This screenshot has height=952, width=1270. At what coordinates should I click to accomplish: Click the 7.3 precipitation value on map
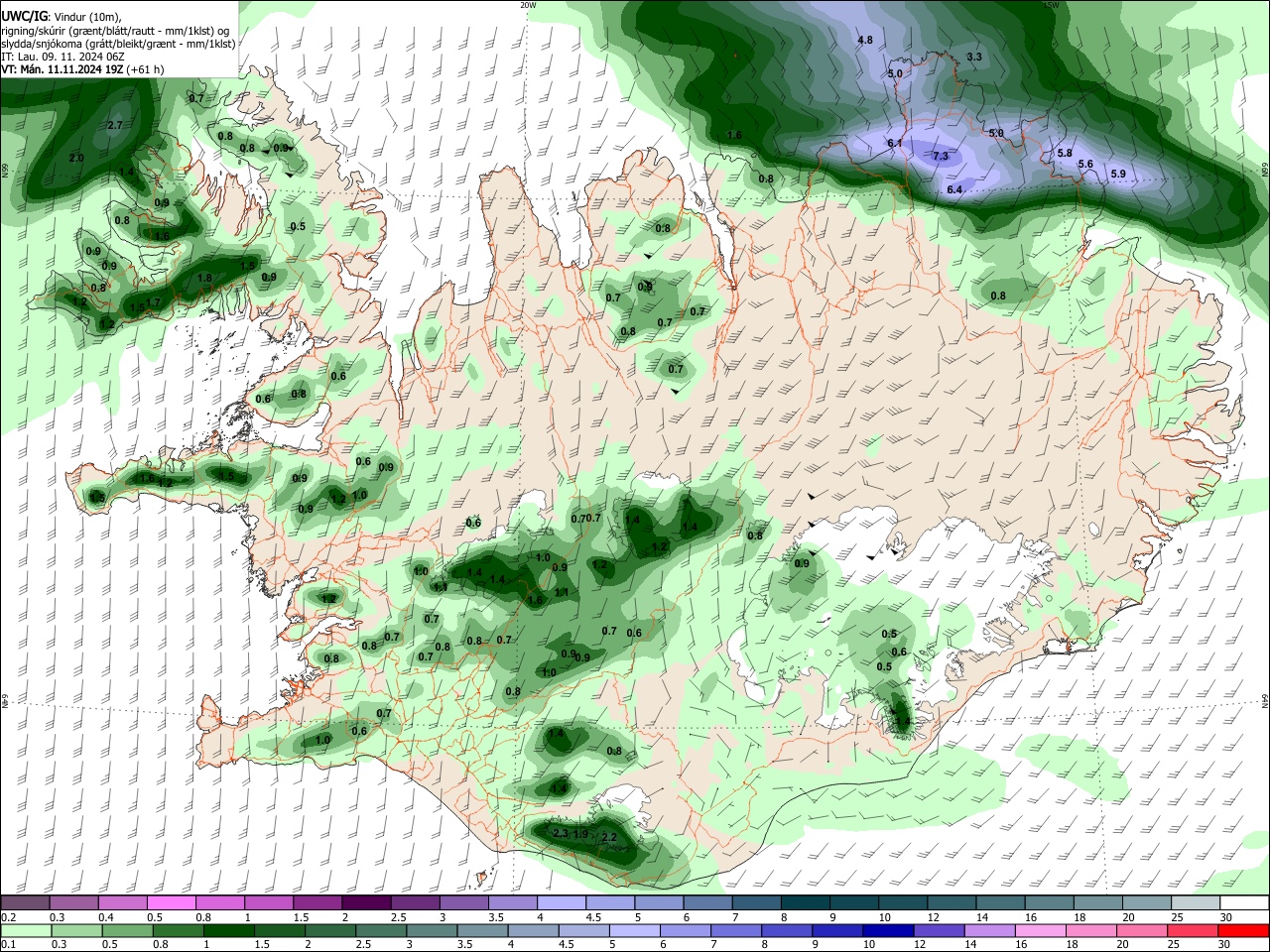point(941,156)
